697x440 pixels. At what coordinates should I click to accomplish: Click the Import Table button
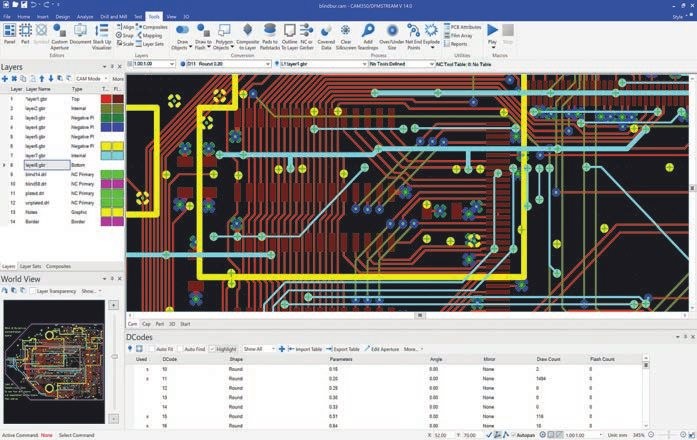[x=305, y=349]
